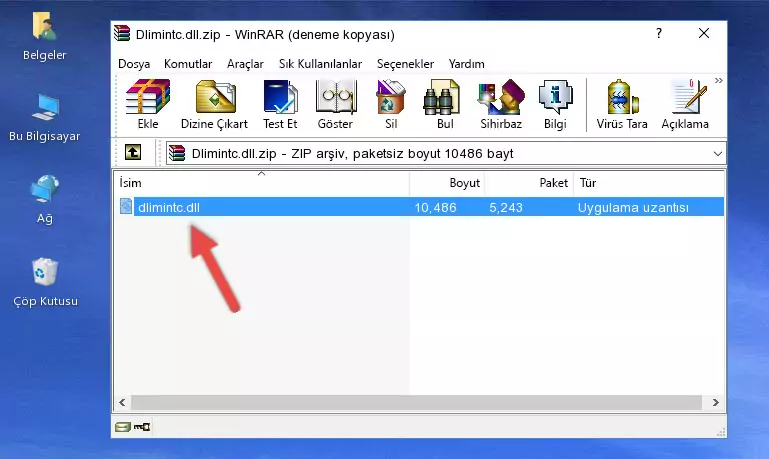Open the Dosya menu
769x459 pixels.
(134, 64)
